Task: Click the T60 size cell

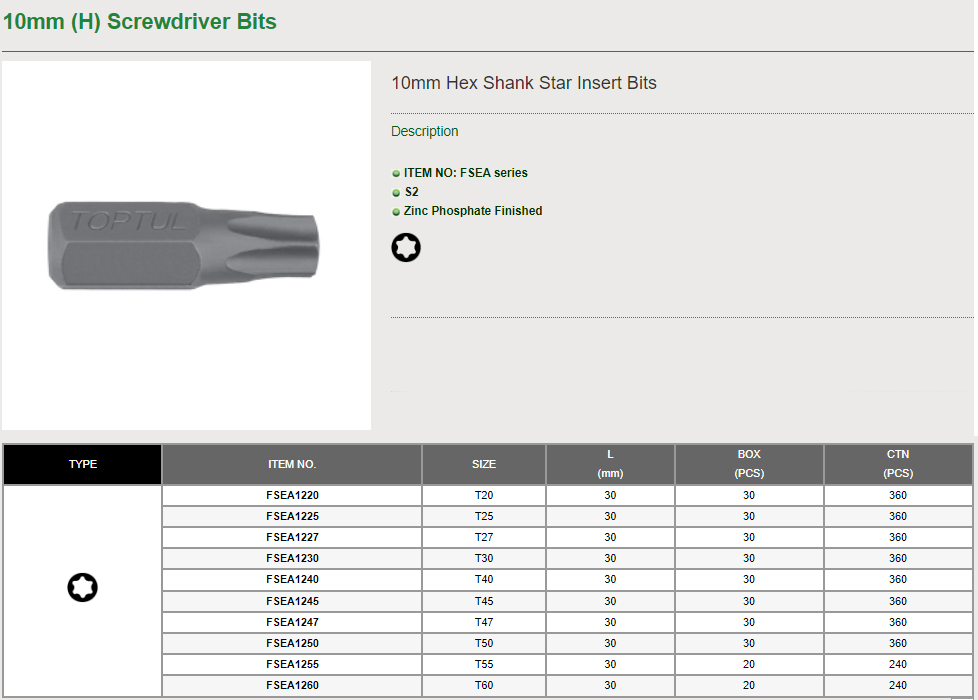Action: tap(484, 686)
